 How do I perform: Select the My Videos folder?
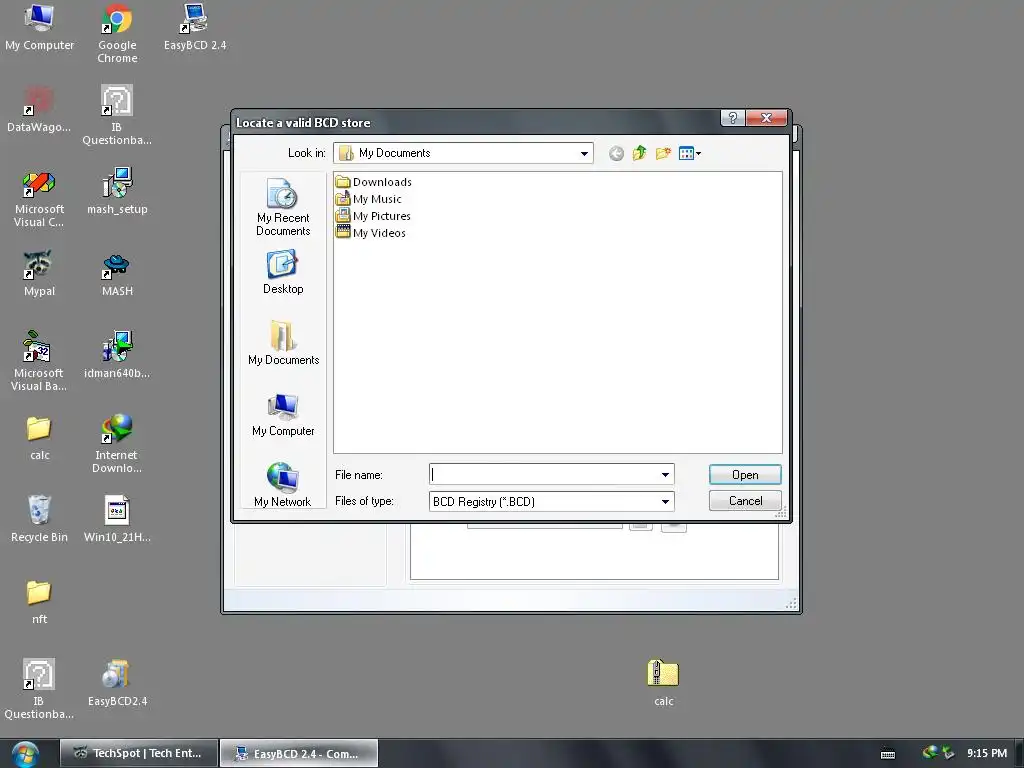[370, 232]
